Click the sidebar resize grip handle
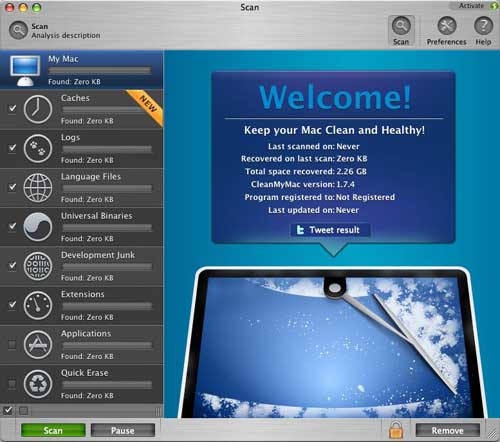This screenshot has height=442, width=500. (x=159, y=411)
